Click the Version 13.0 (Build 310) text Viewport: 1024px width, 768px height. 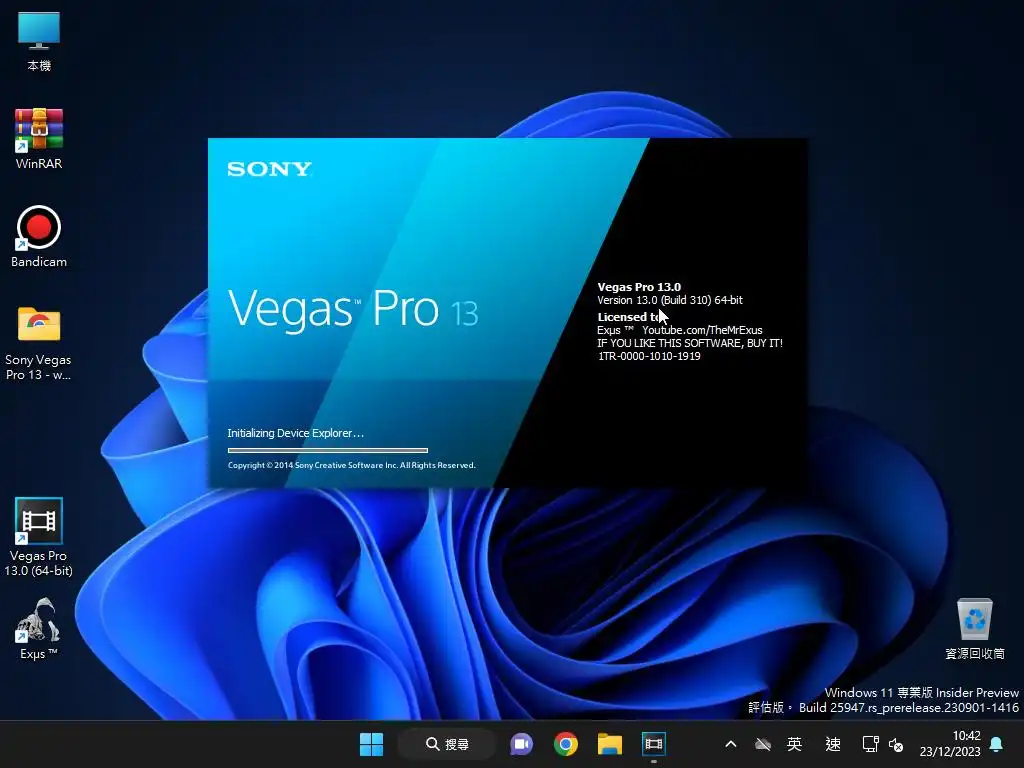point(670,300)
